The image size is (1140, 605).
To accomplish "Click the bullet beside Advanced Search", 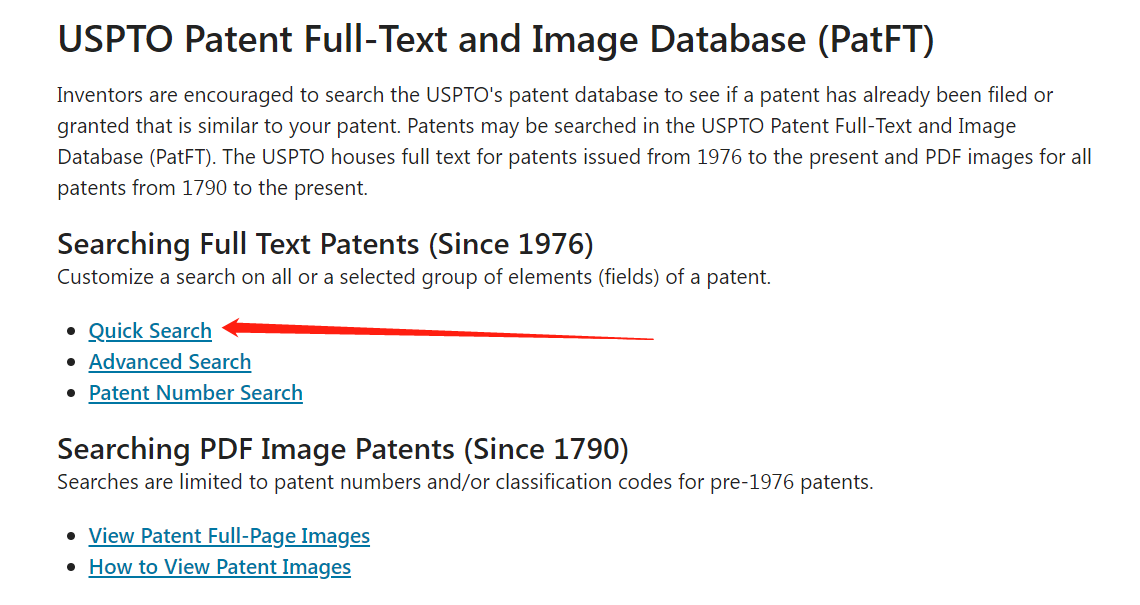I will point(70,363).
